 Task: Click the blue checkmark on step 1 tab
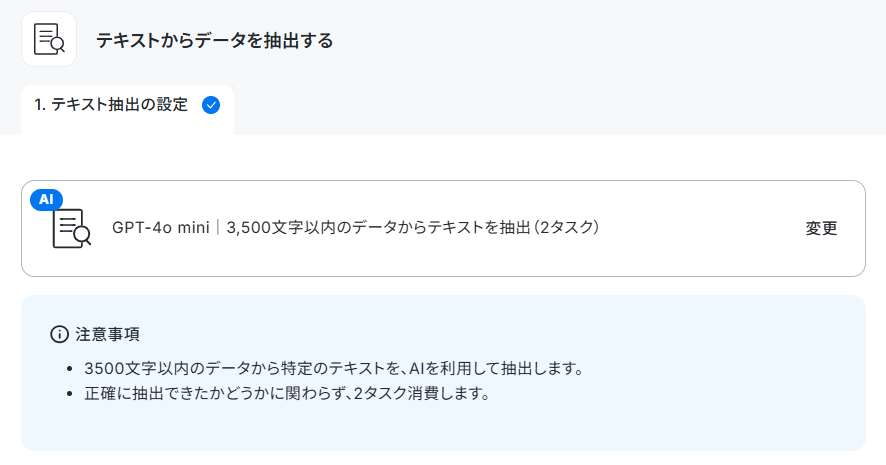point(211,105)
